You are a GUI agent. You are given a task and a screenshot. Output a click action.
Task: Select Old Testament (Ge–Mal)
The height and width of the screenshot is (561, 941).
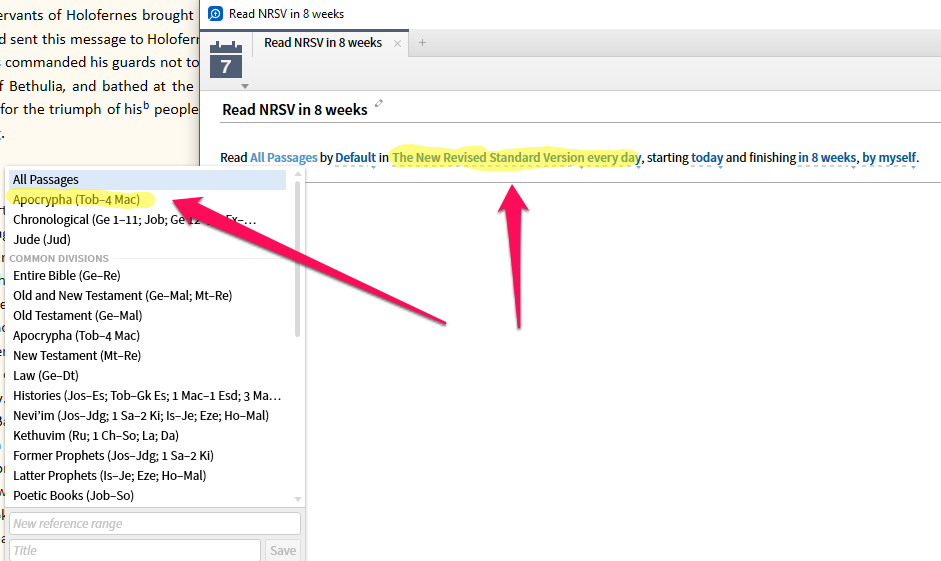pyautogui.click(x=147, y=316)
